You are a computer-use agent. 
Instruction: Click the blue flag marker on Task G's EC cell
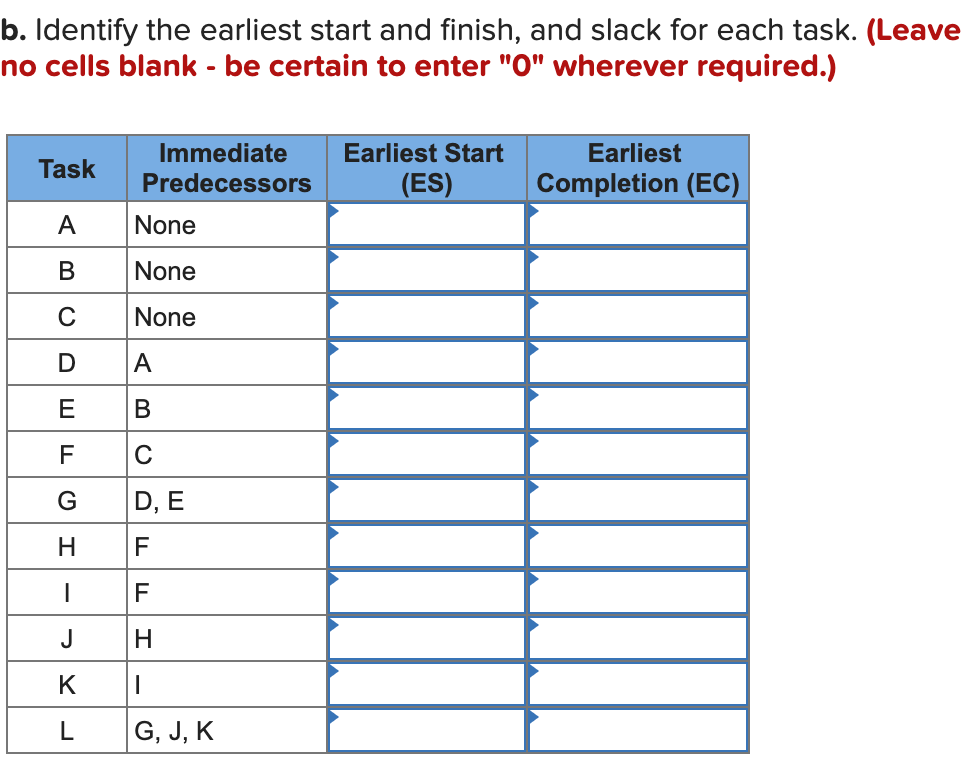click(x=533, y=485)
